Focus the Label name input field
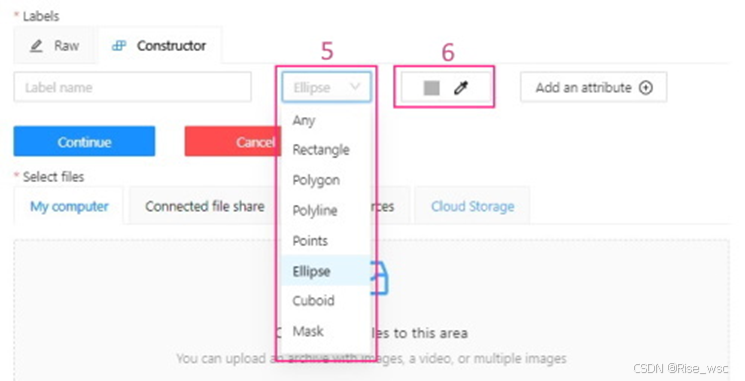The image size is (745, 381). (133, 87)
